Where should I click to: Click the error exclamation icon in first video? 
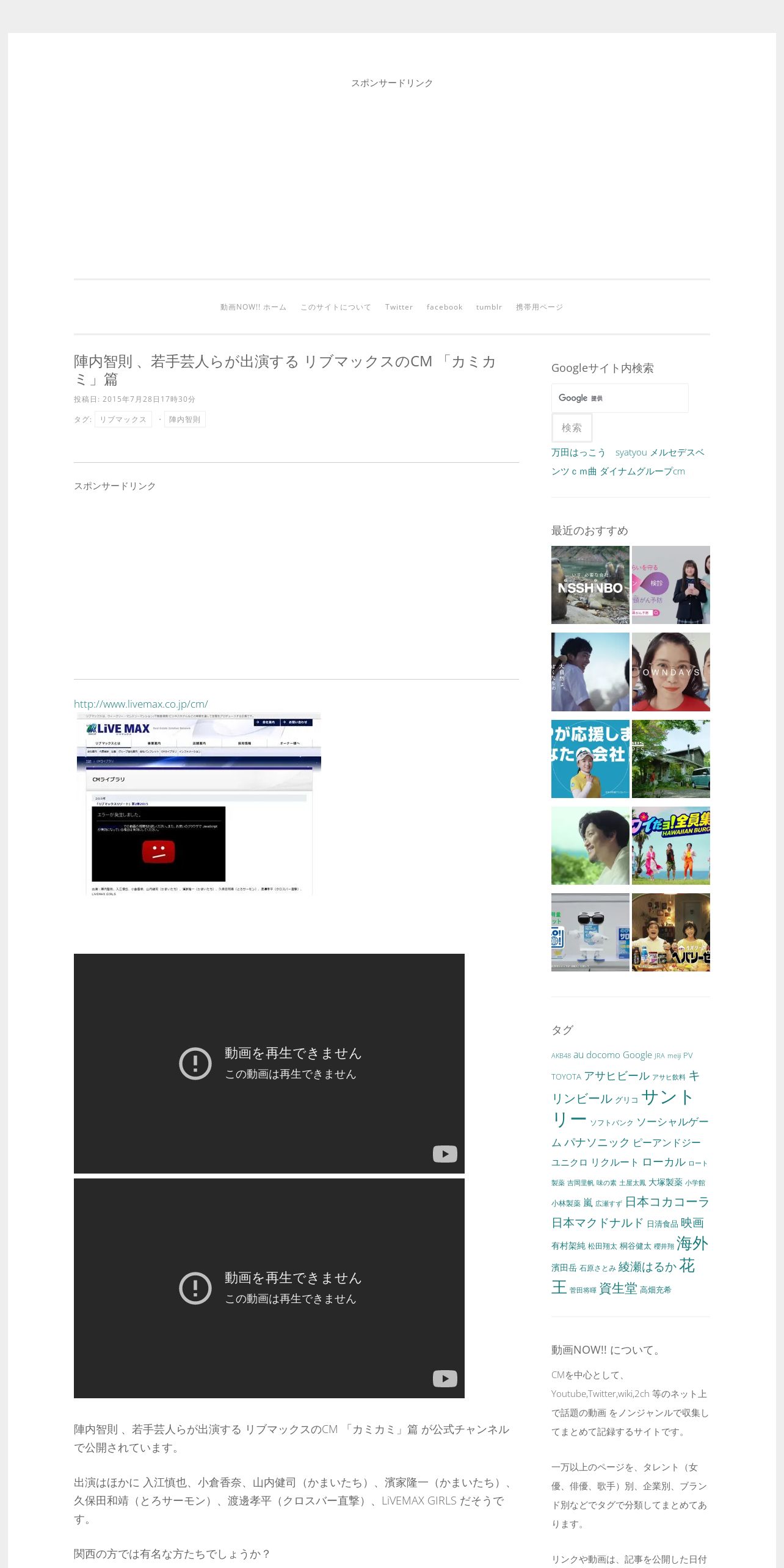(x=195, y=1064)
